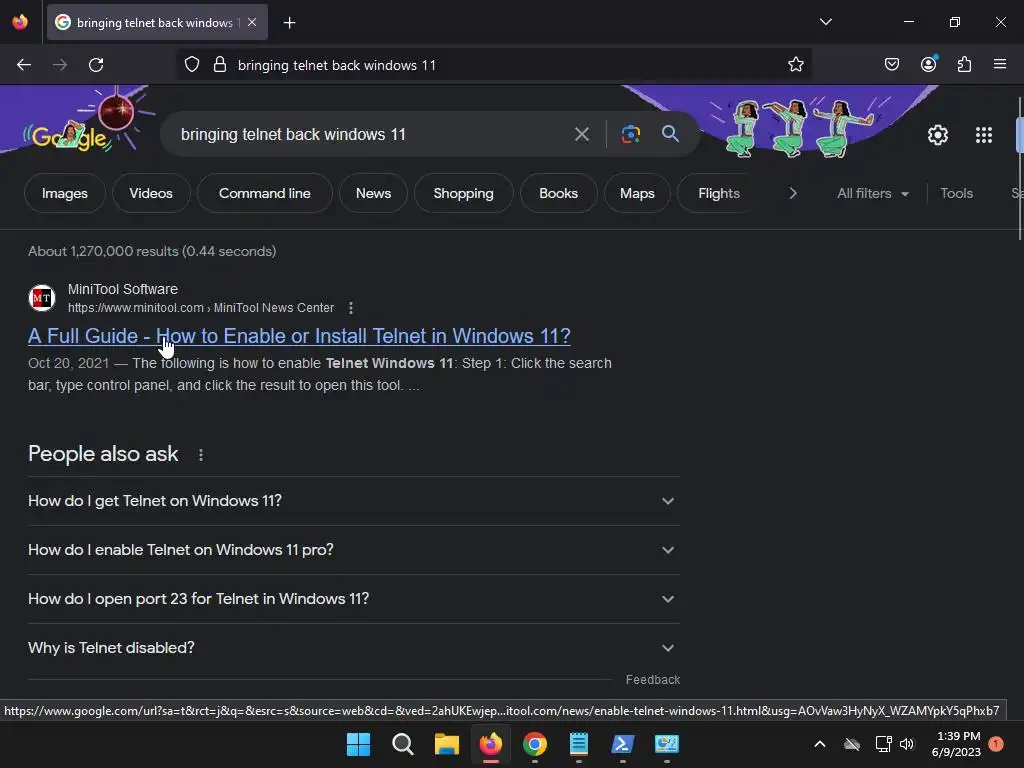Open PowerShell from the taskbar
The height and width of the screenshot is (768, 1024).
click(622, 744)
